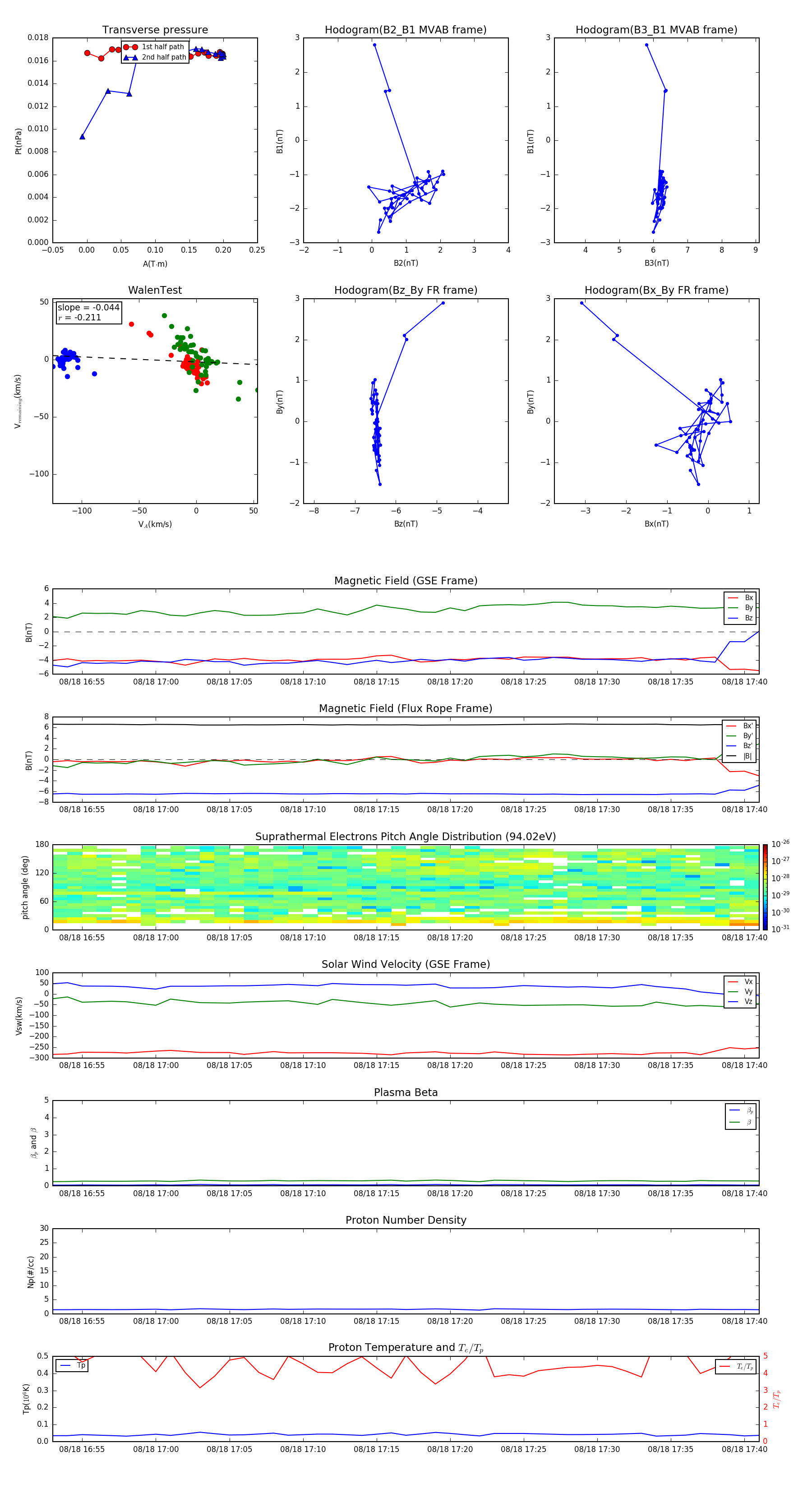
Task: Click the "Transverse pressure" plot title
Action: (155, 30)
